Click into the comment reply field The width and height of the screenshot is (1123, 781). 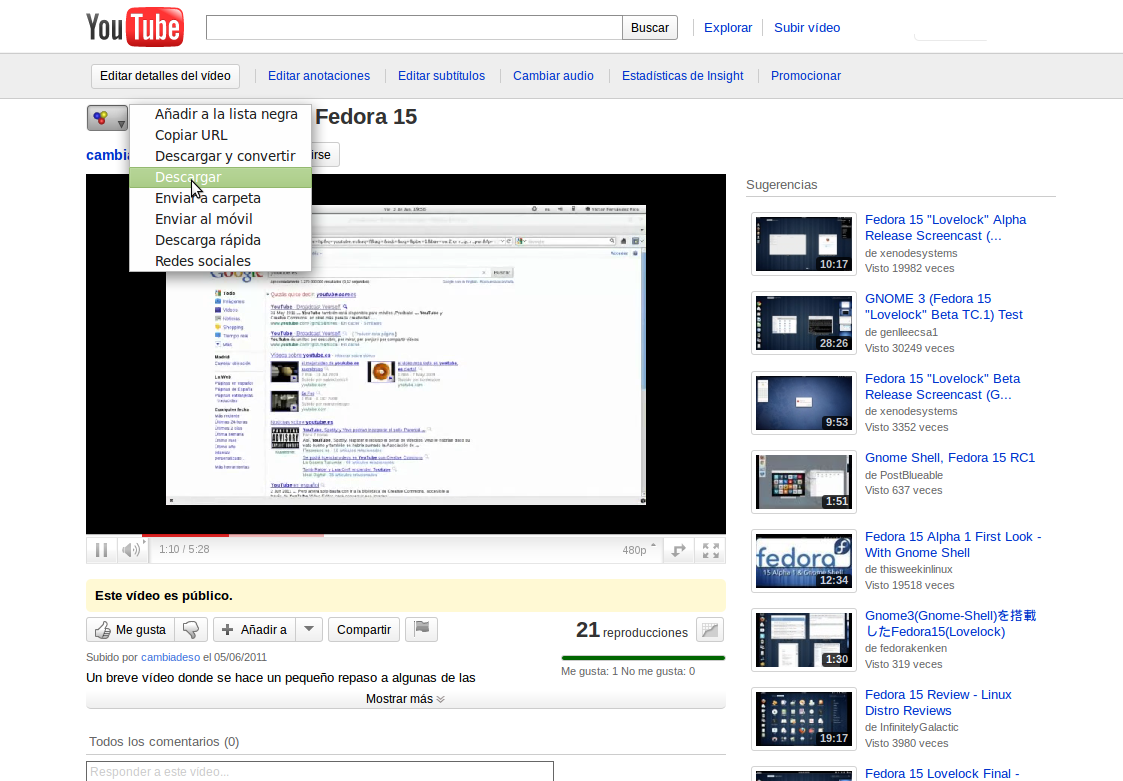point(319,771)
